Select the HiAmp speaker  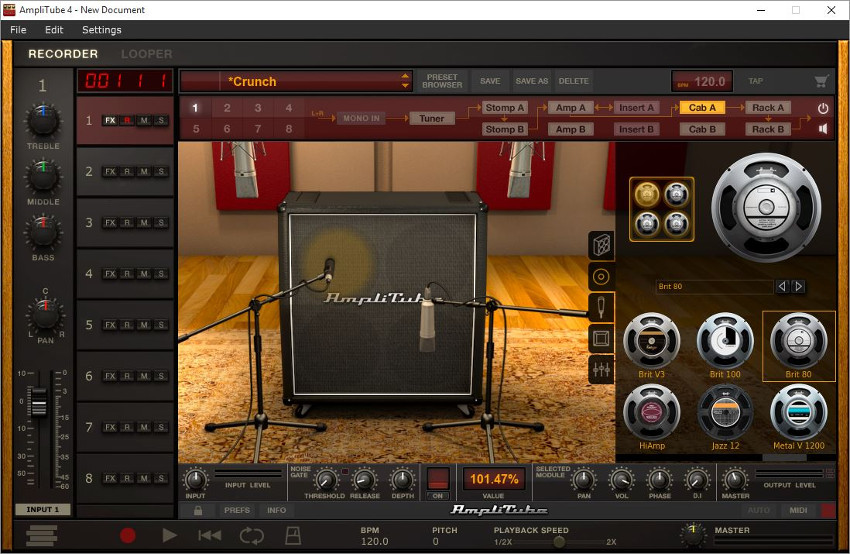(651, 416)
